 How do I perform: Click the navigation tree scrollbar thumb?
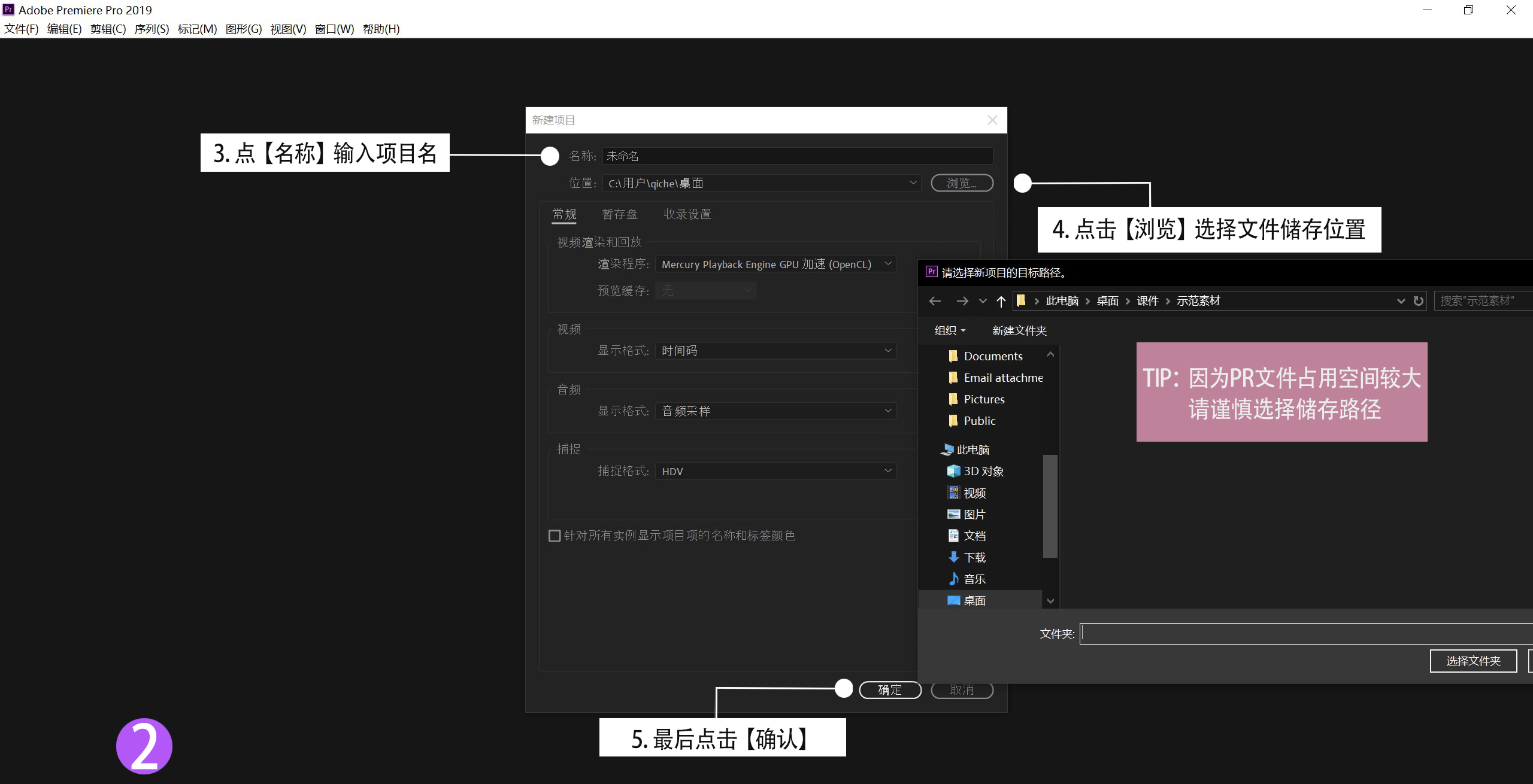(1050, 506)
